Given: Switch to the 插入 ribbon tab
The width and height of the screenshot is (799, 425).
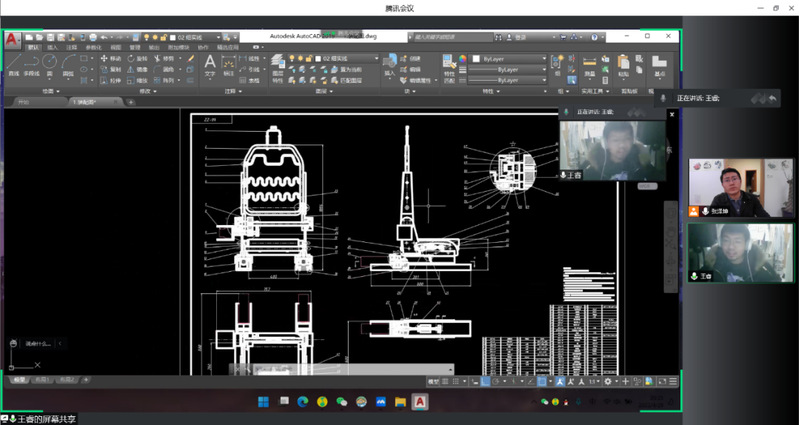Looking at the screenshot, I should (53, 47).
